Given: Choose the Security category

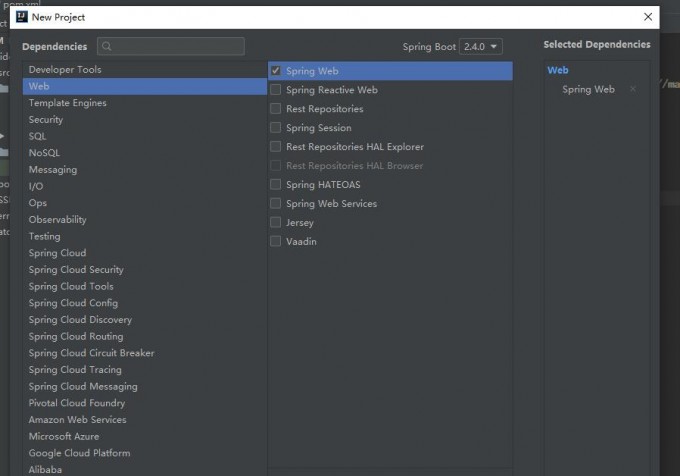Looking at the screenshot, I should (145, 120).
